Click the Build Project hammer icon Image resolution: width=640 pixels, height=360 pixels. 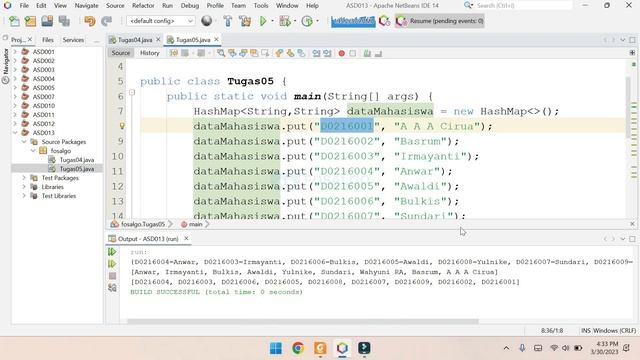coord(228,21)
